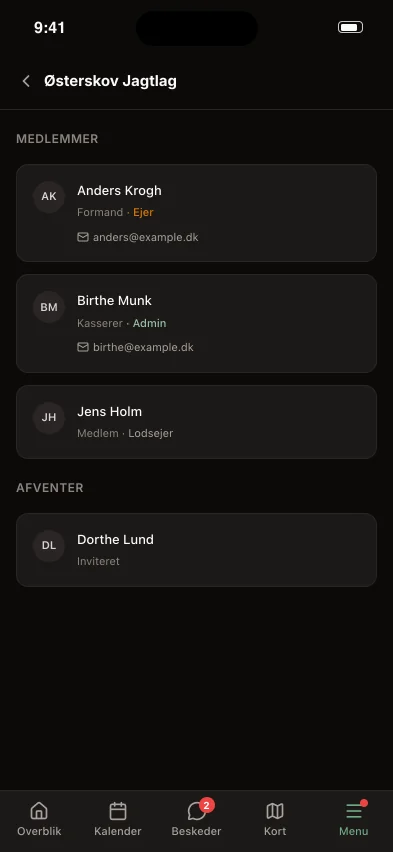Tap the envelope icon beside birthe@example.dk
393x852 pixels.
pos(83,347)
